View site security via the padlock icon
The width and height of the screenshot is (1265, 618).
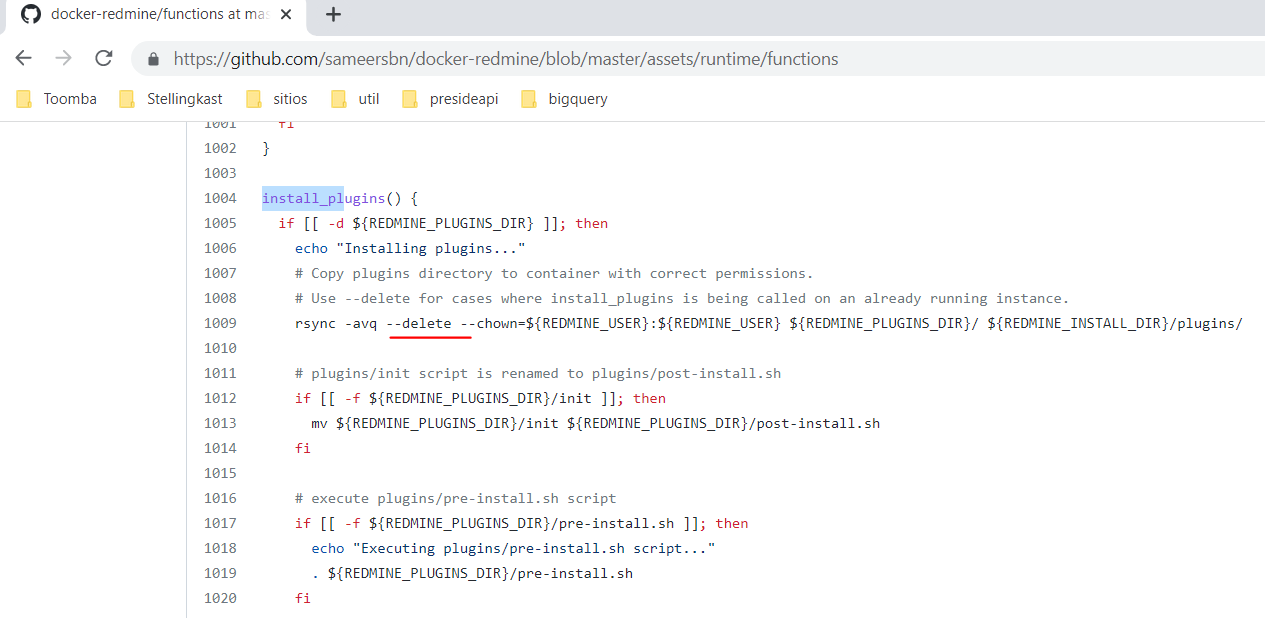tap(151, 59)
